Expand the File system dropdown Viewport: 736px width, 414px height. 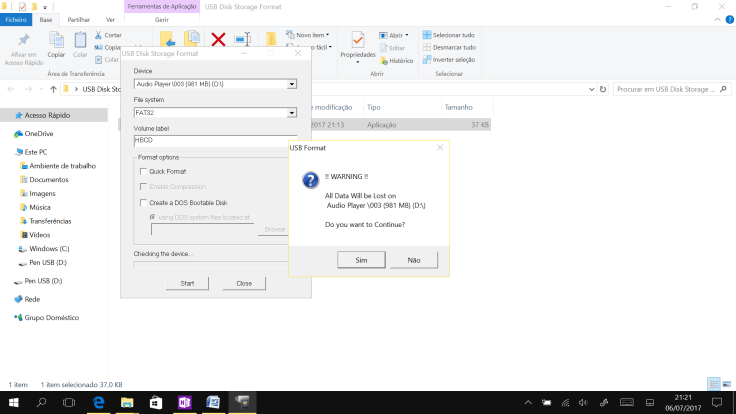coord(292,113)
